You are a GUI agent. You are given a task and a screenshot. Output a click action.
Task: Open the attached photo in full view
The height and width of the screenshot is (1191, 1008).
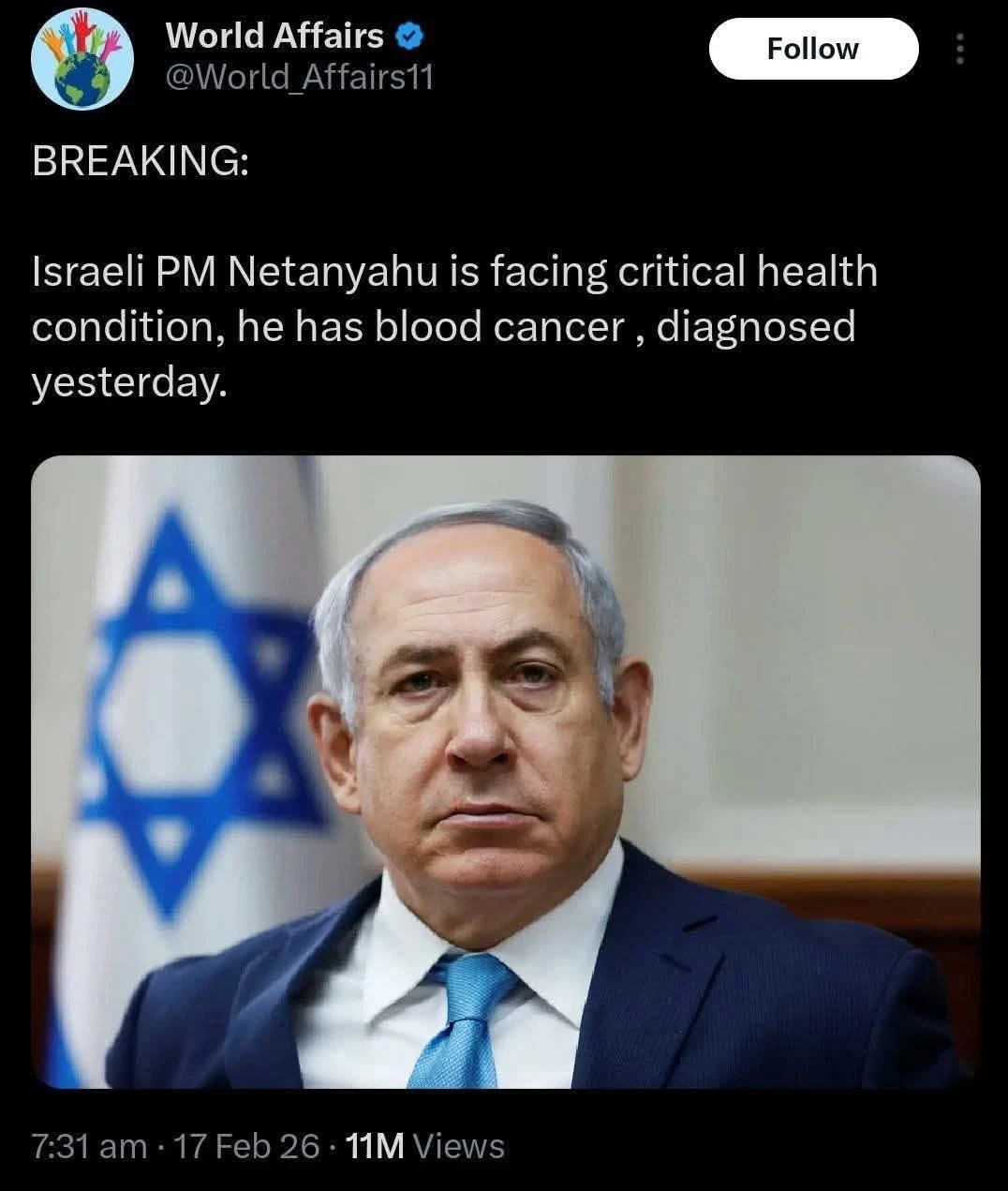tap(506, 771)
